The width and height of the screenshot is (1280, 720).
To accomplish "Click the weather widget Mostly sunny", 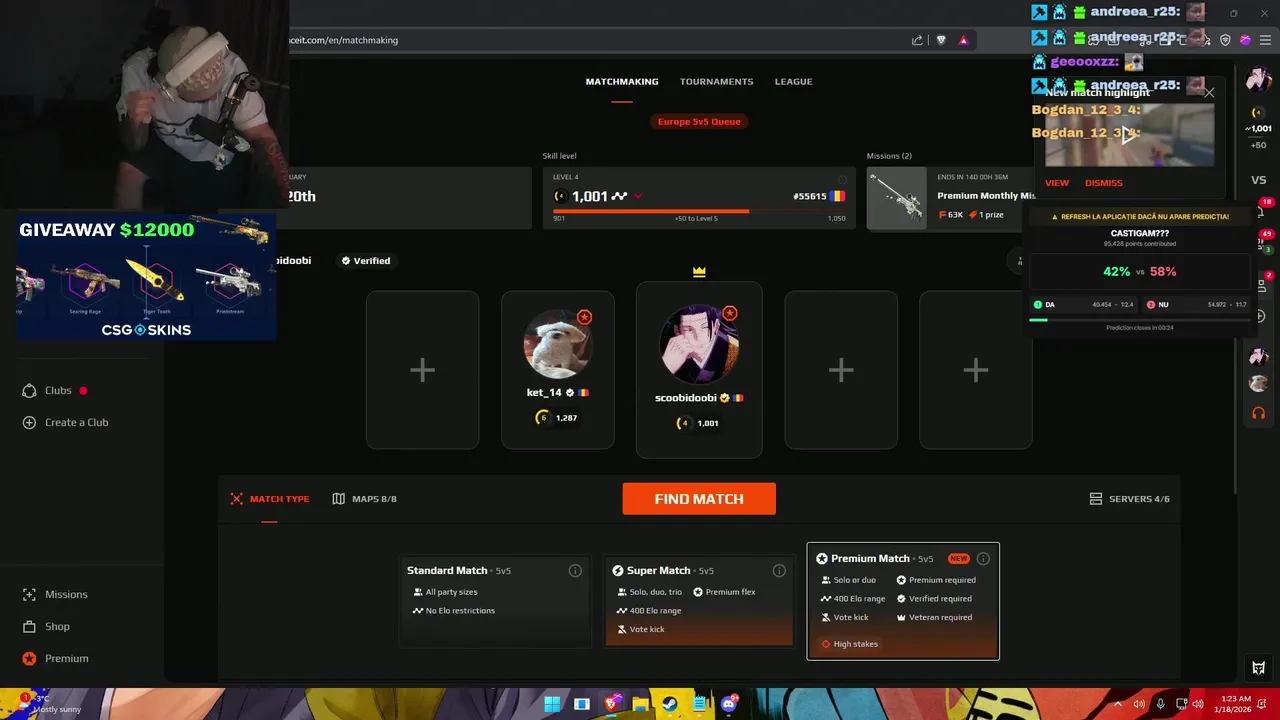I will tap(48, 704).
